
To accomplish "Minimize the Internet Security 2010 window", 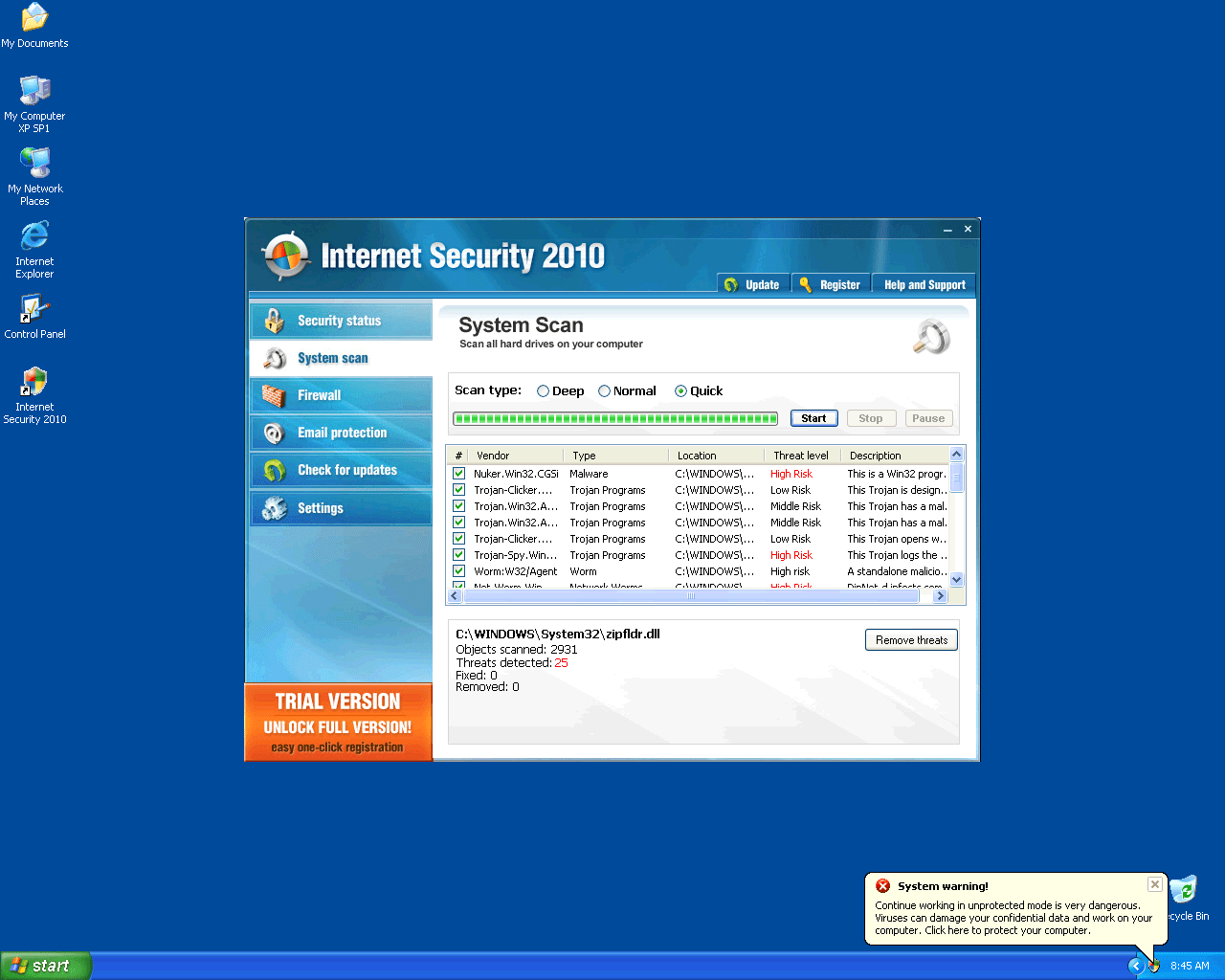I will click(947, 230).
